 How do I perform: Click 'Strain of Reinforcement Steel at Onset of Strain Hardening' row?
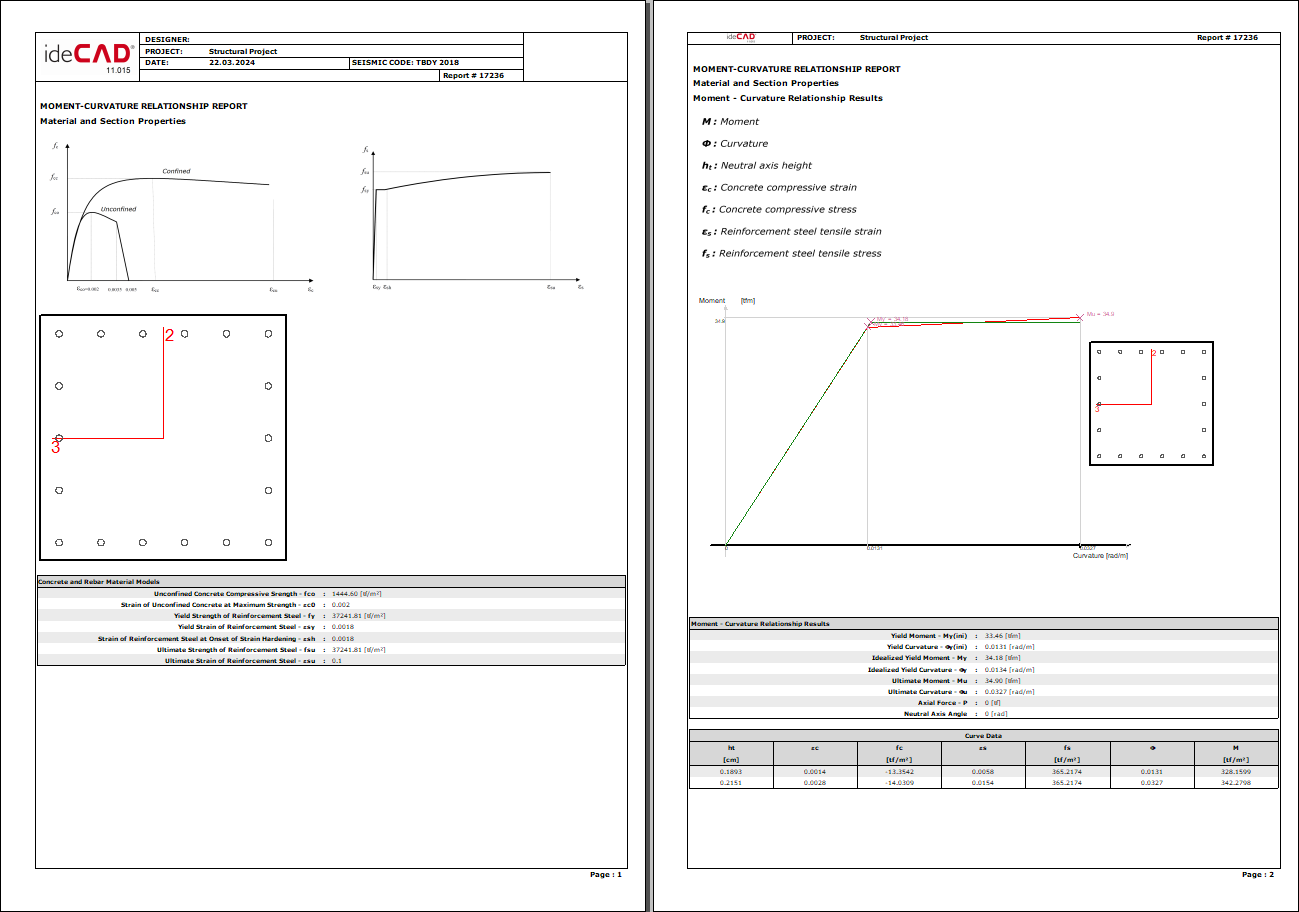331,638
